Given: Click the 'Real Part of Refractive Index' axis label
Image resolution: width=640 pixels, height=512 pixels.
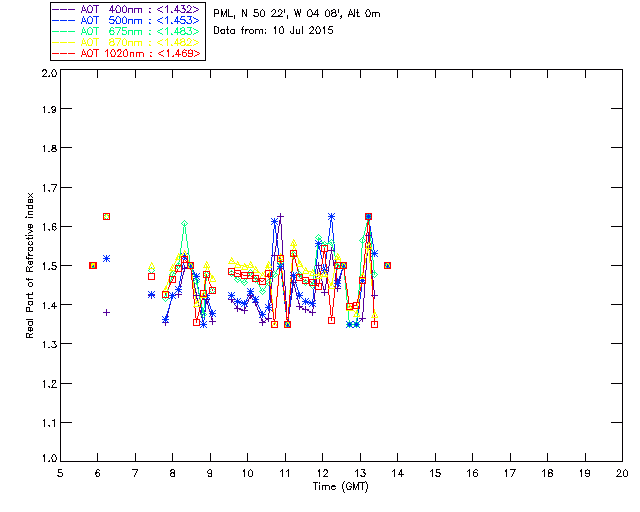Looking at the screenshot, I should tap(30, 266).
